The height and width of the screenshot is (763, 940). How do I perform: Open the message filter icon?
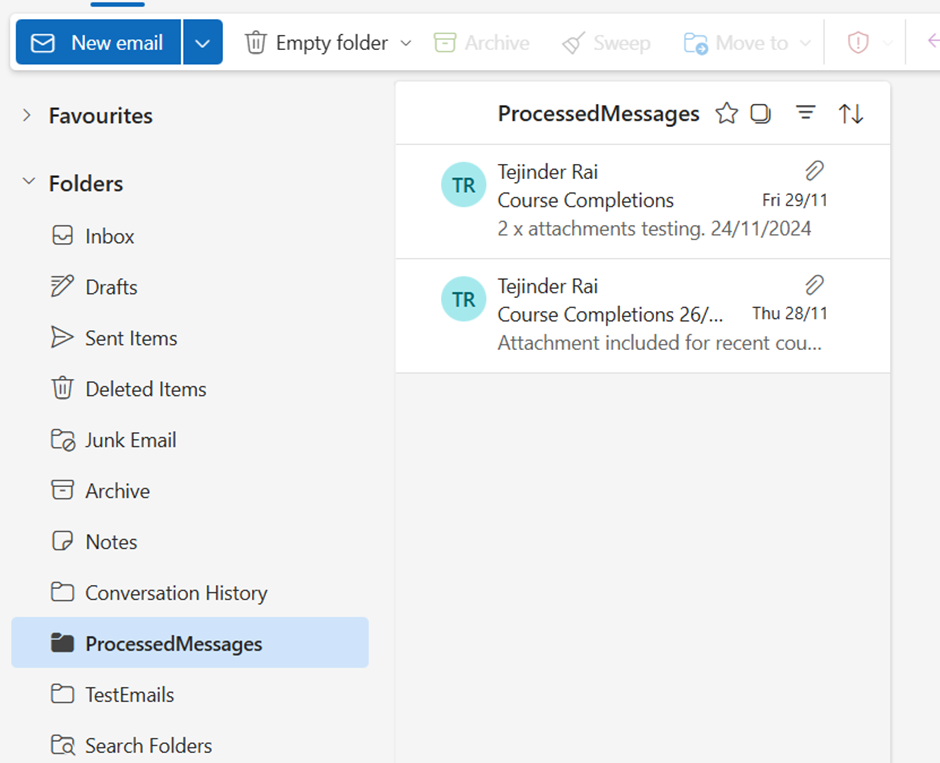click(805, 114)
